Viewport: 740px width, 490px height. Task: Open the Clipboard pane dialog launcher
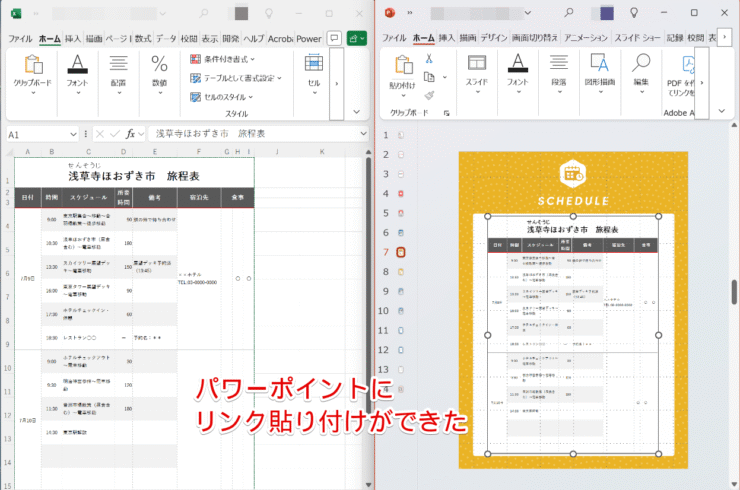(446, 113)
